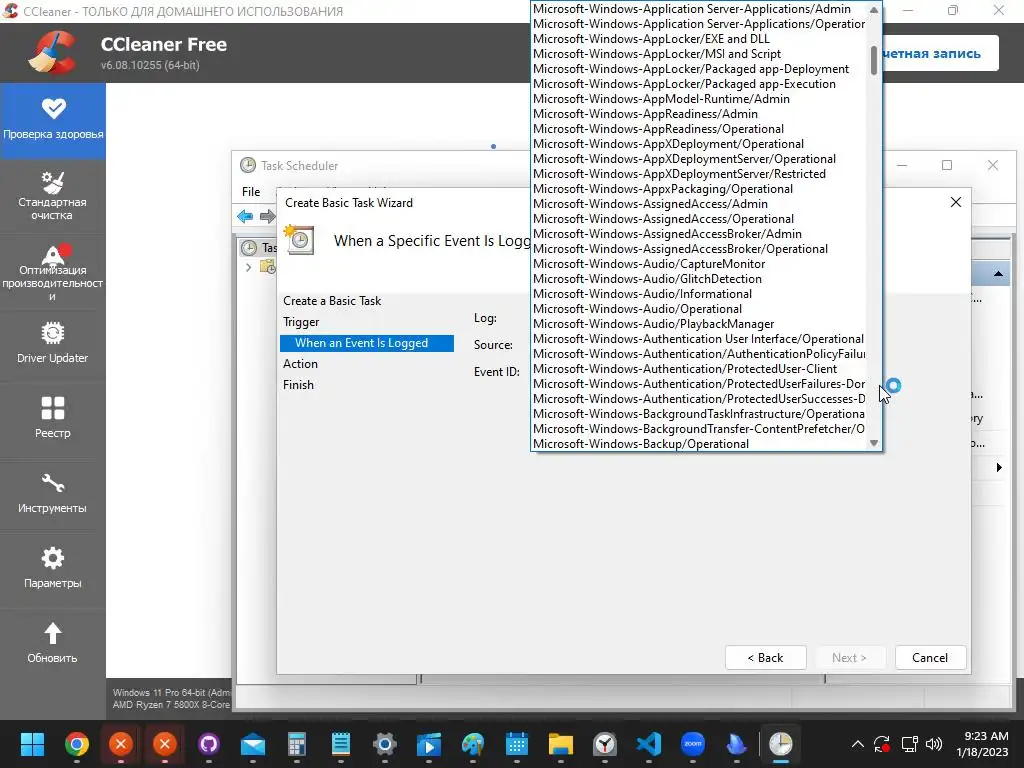Select Microsoft-Windows-AppReadiness/Admin log
Screen dimensions: 1024x768
[x=699, y=114]
